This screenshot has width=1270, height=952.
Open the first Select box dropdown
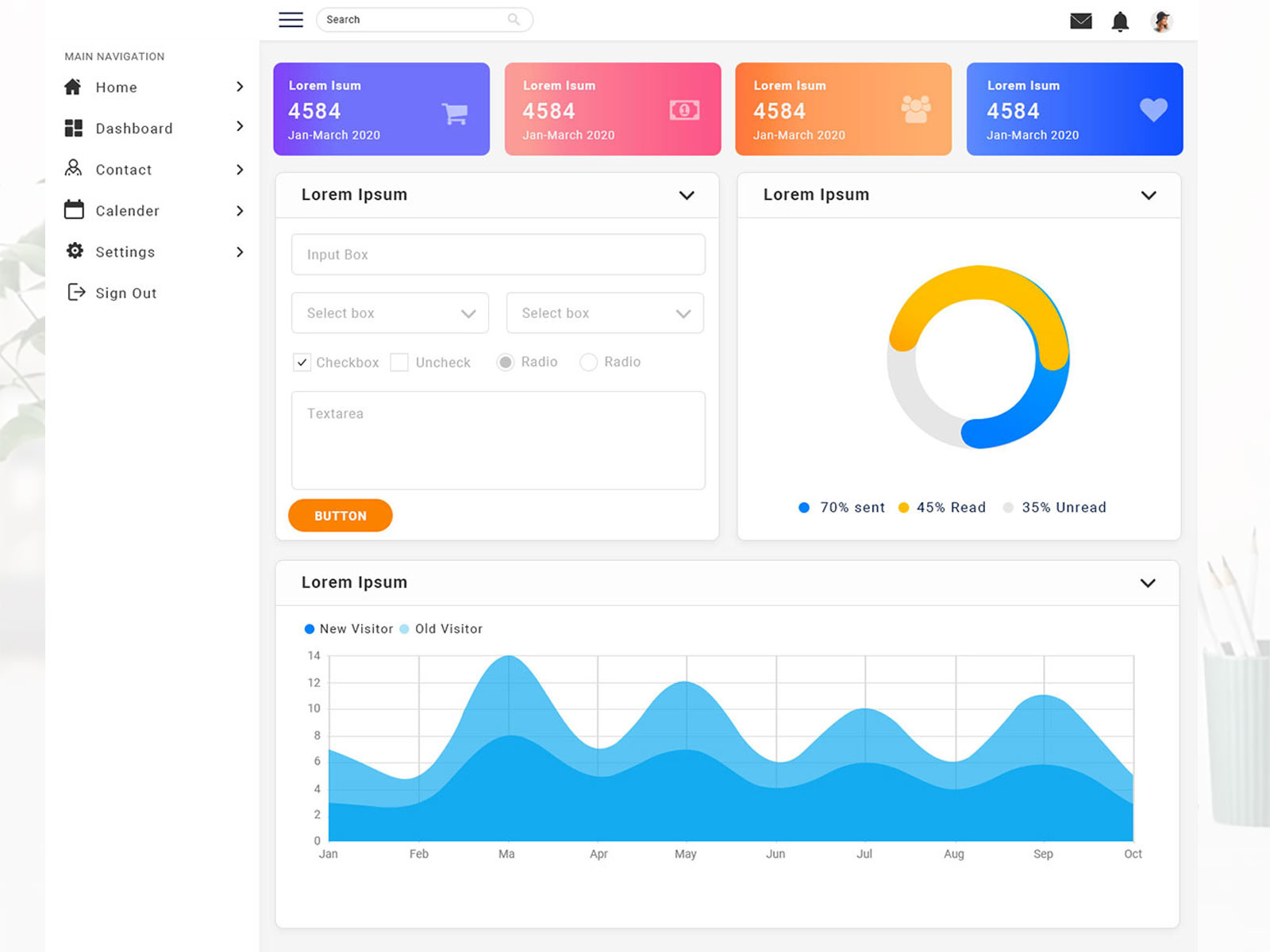coord(389,313)
